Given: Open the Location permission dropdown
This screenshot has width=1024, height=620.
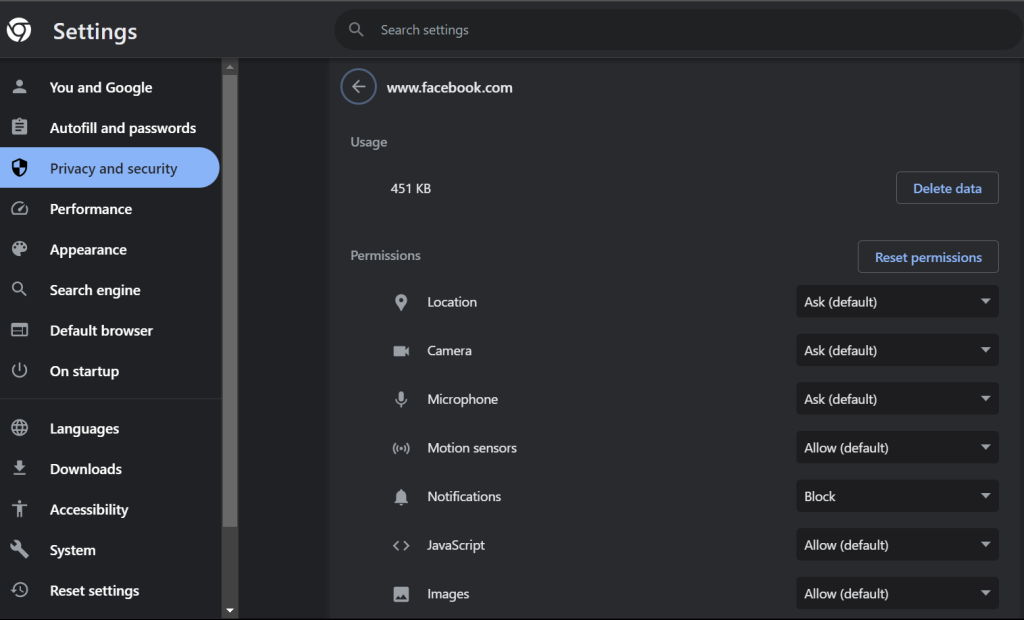Looking at the screenshot, I should pyautogui.click(x=897, y=302).
